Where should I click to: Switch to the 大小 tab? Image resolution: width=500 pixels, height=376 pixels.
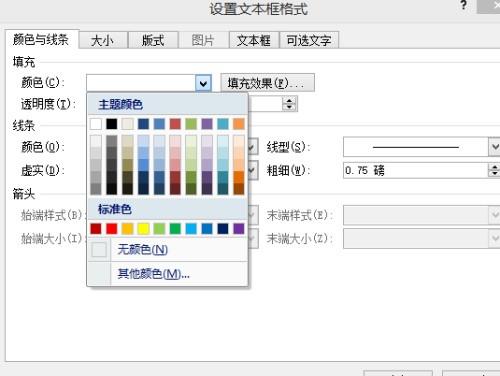(x=103, y=40)
